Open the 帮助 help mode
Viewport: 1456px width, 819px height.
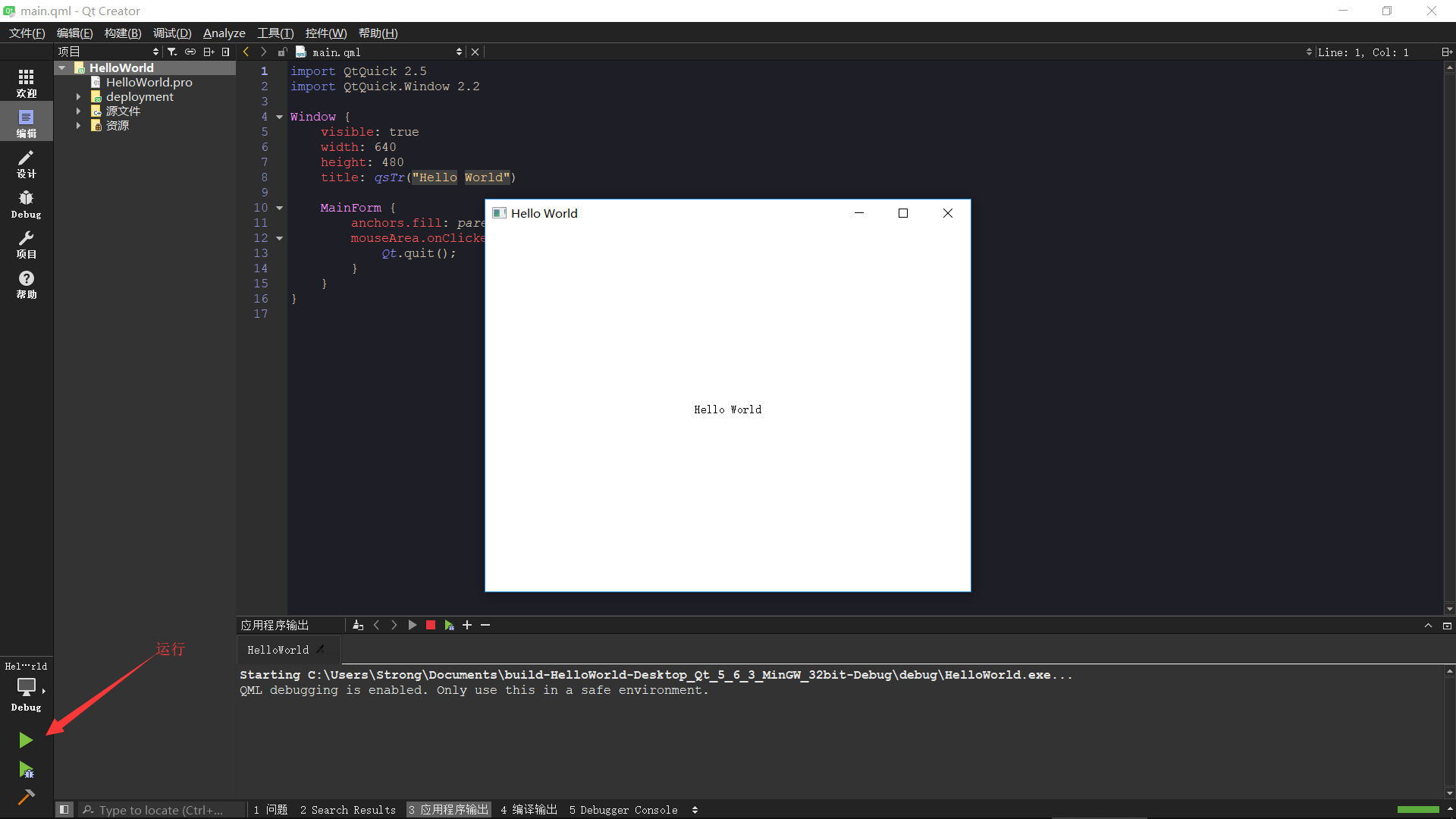coord(27,284)
